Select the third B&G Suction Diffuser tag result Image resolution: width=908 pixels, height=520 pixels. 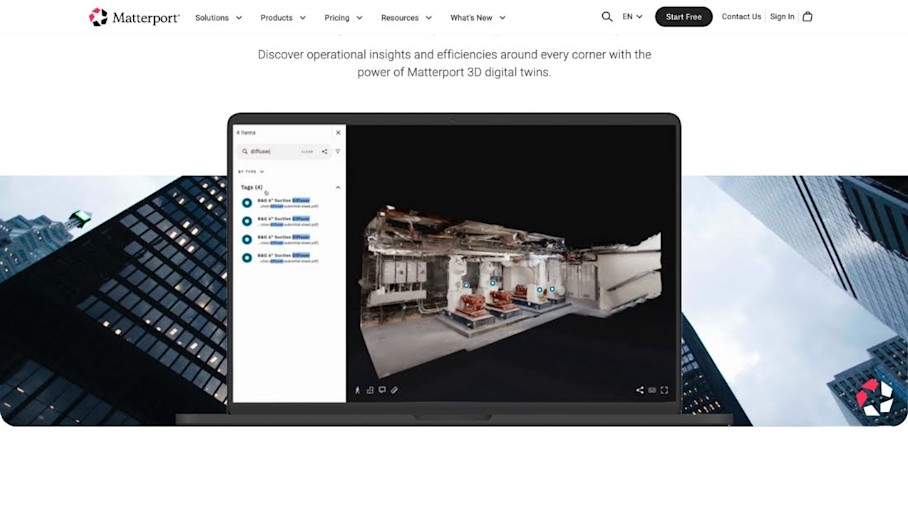(x=281, y=239)
